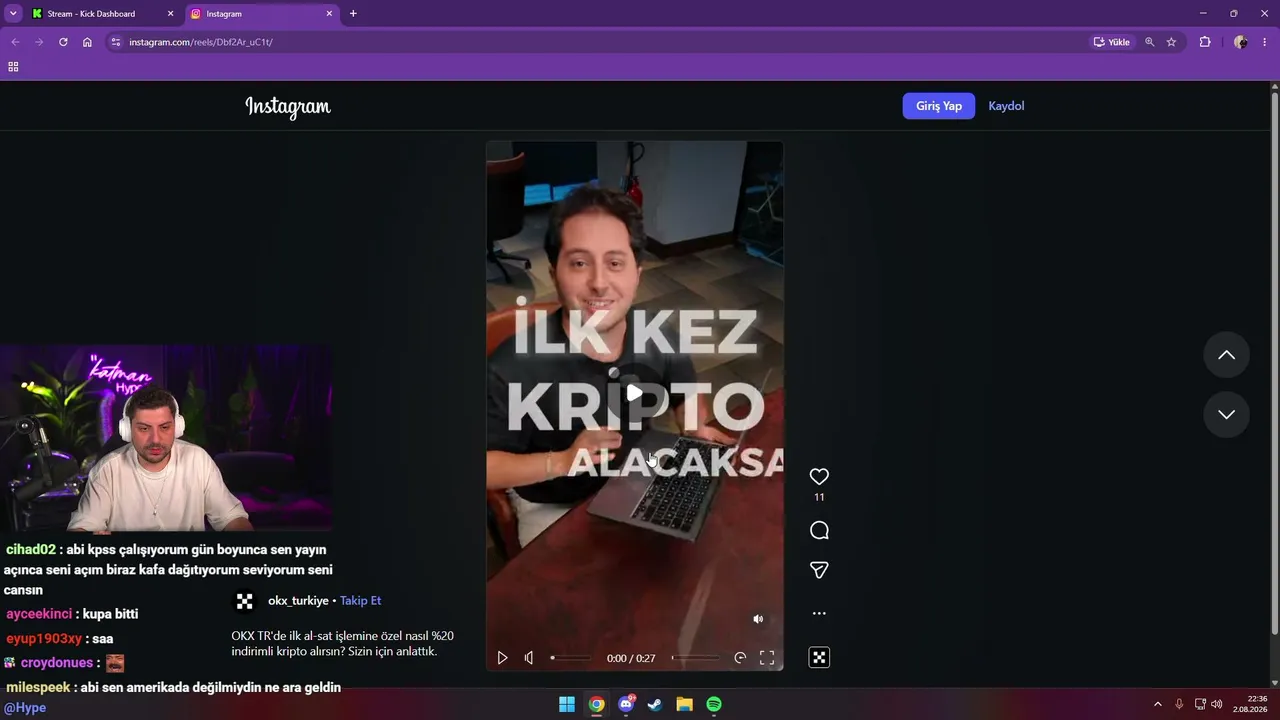Screen dimensions: 1280x720
Task: Click the Chrome taskbar icon
Action: pyautogui.click(x=596, y=704)
